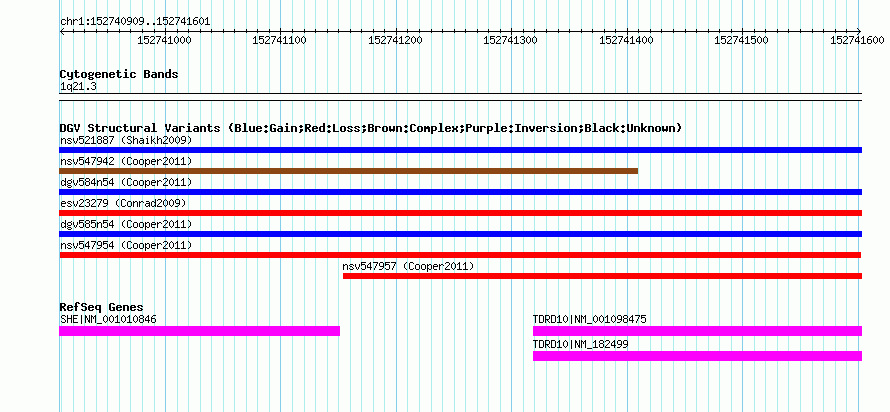Select the red nsv547954 loss variant bar
890x412 pixels.
[460, 255]
